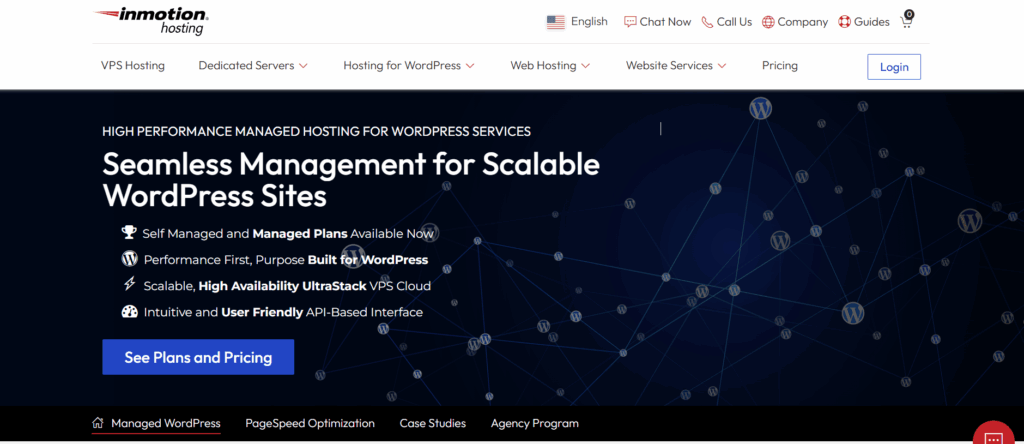This screenshot has width=1024, height=444.
Task: Click the Call Us link
Action: click(x=734, y=22)
